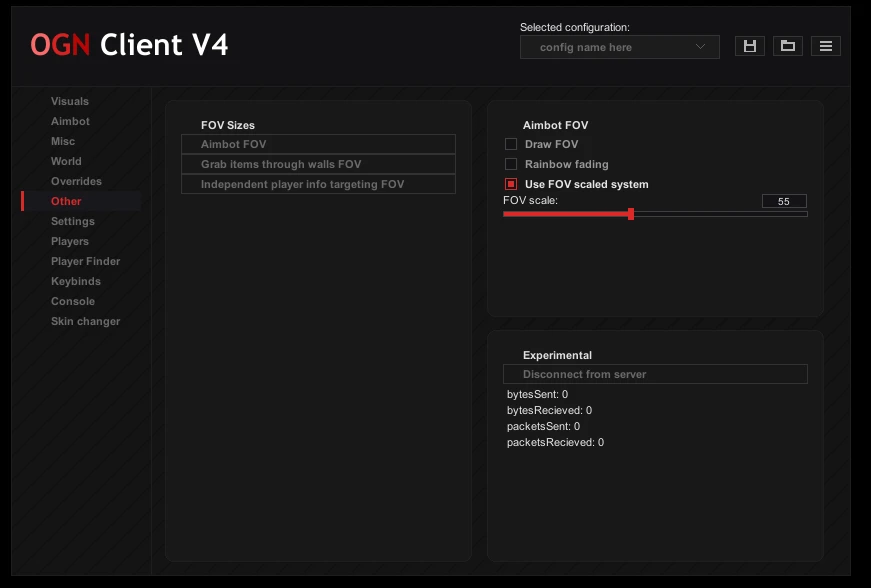Viewport: 871px width, 588px height.
Task: Click the bytesSent: 0 text
Action: coord(537,394)
